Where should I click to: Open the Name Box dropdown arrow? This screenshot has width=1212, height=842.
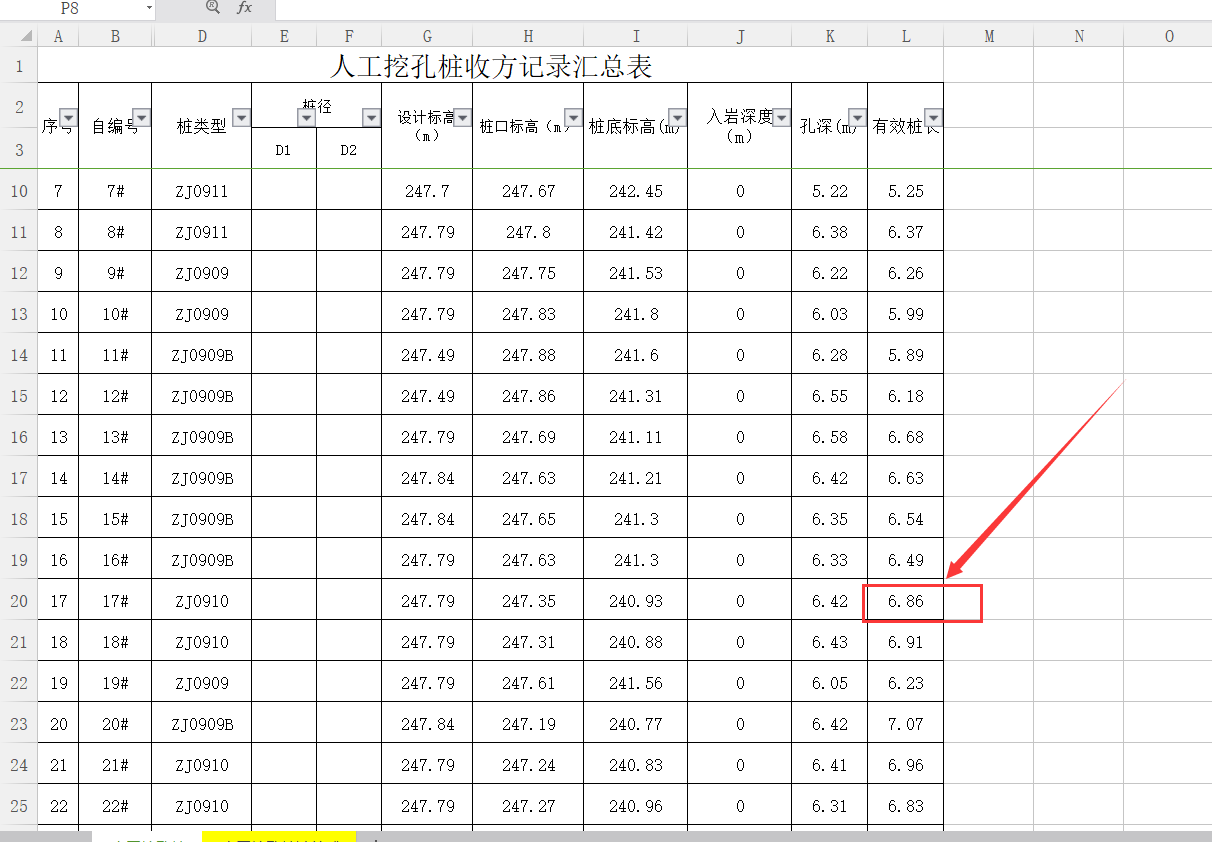click(x=149, y=8)
